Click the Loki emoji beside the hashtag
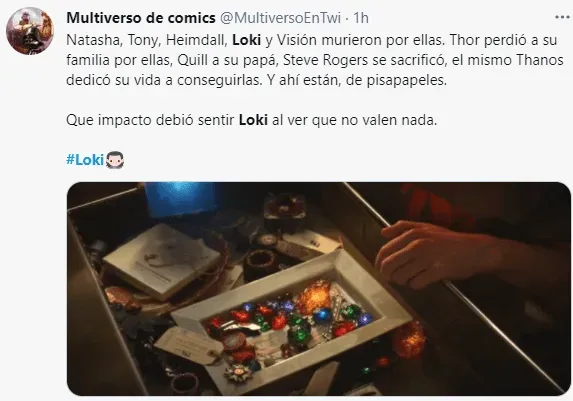Screen dimensions: 573x401 point(115,160)
